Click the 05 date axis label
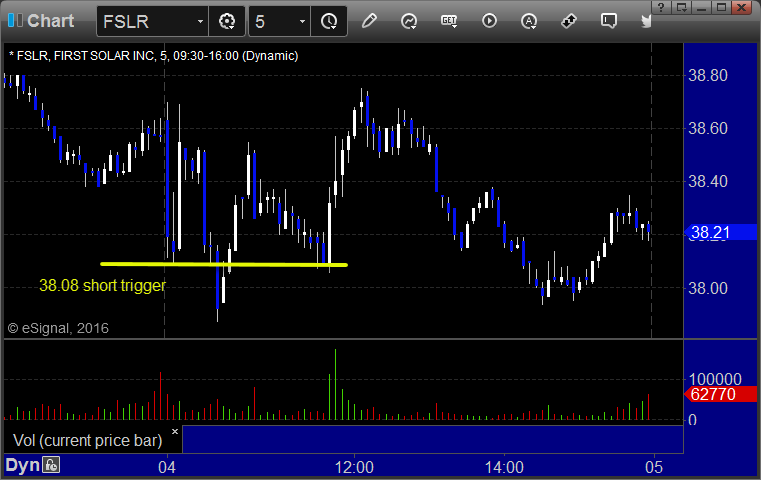761x480 pixels. (x=654, y=467)
